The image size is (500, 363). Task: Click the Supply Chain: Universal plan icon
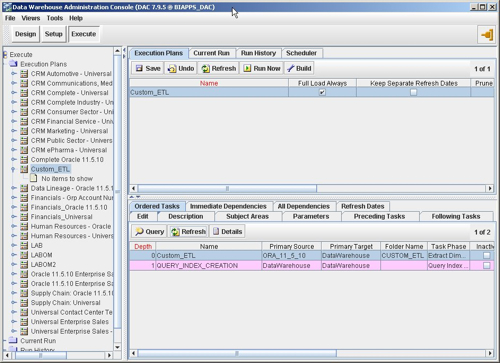coord(24,303)
